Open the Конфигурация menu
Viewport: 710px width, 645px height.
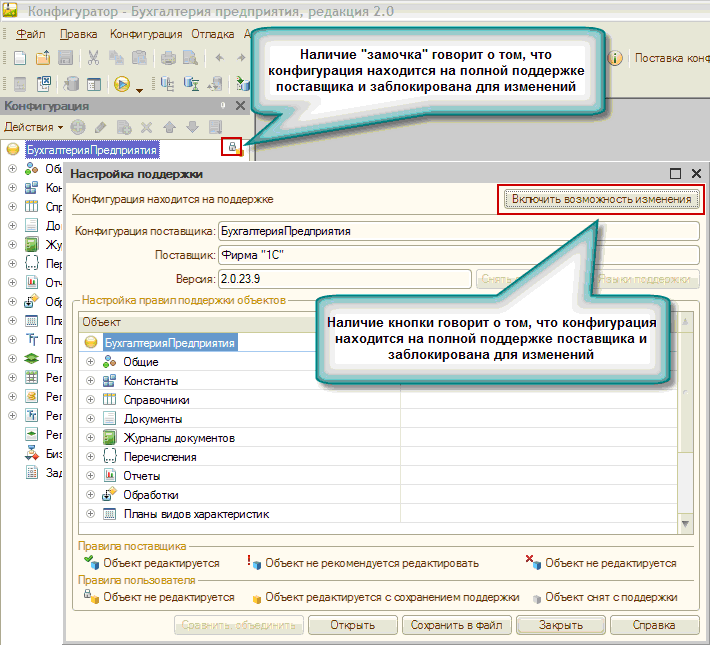pyautogui.click(x=139, y=33)
